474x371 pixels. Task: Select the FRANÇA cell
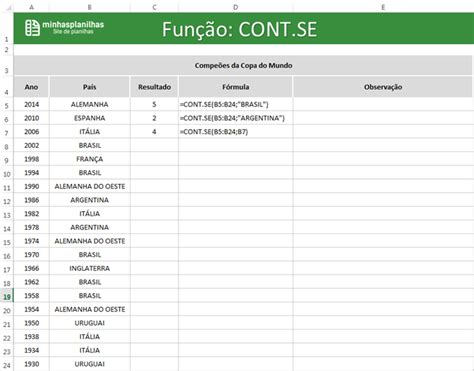coord(89,159)
